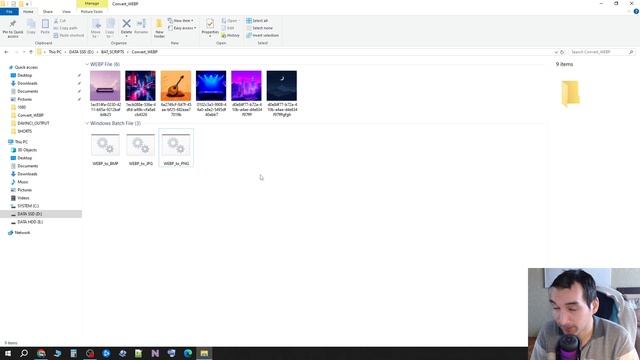The image size is (640, 360).
Task: Open the SHORTS folder in the sidebar
Action: [24, 131]
